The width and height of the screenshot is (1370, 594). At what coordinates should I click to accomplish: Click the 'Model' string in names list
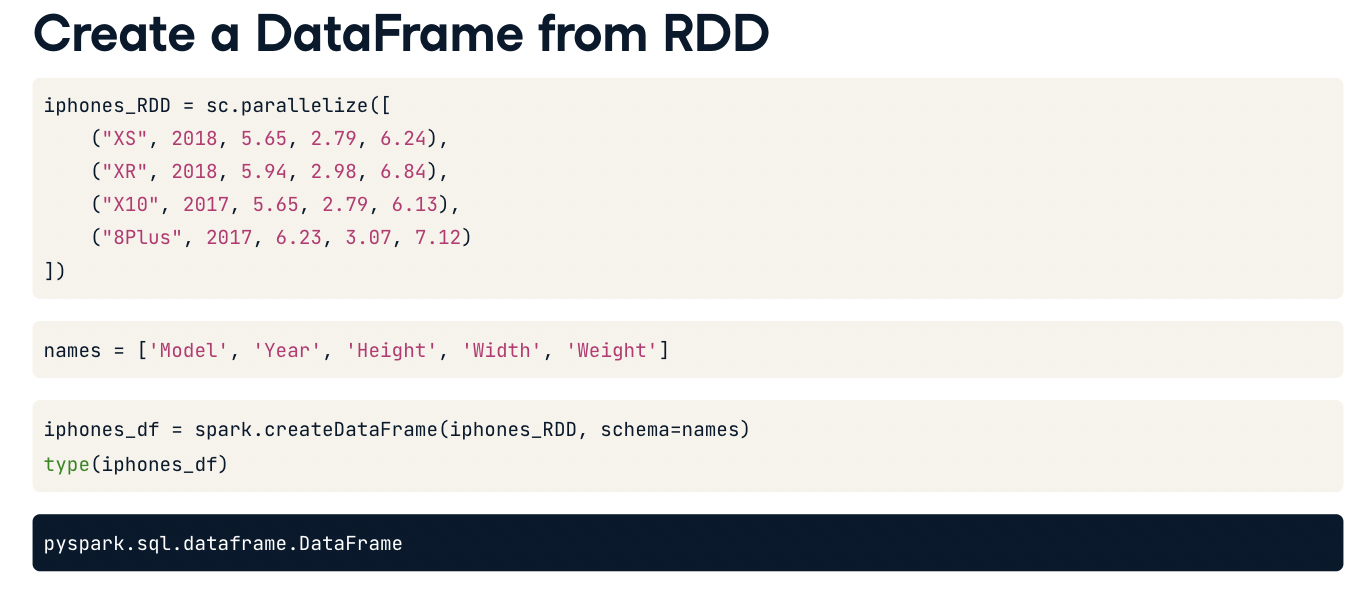click(189, 350)
